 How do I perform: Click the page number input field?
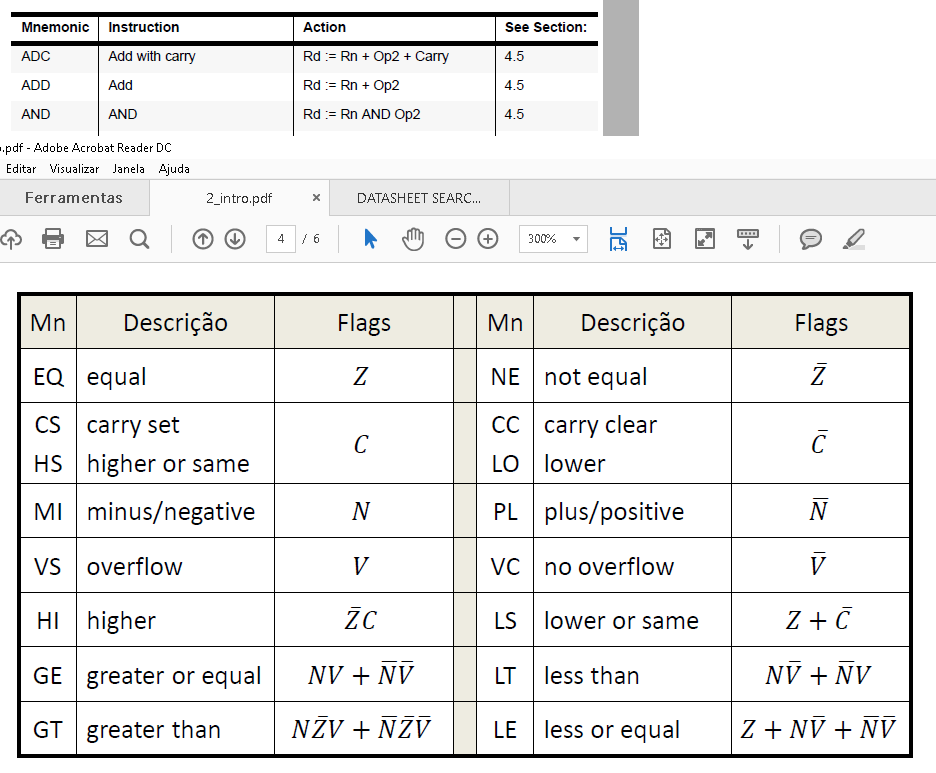281,239
